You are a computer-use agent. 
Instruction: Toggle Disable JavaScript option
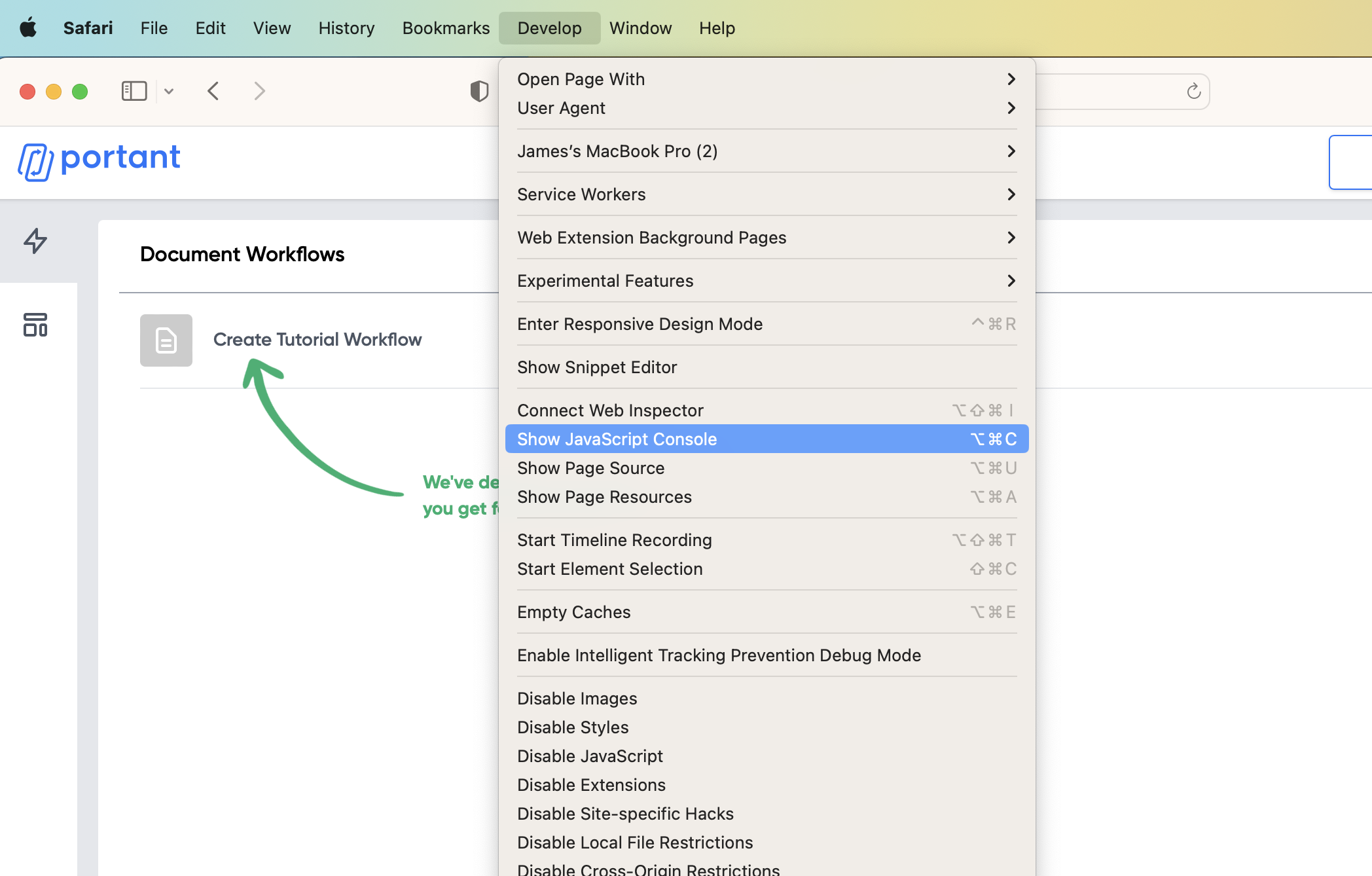click(590, 756)
